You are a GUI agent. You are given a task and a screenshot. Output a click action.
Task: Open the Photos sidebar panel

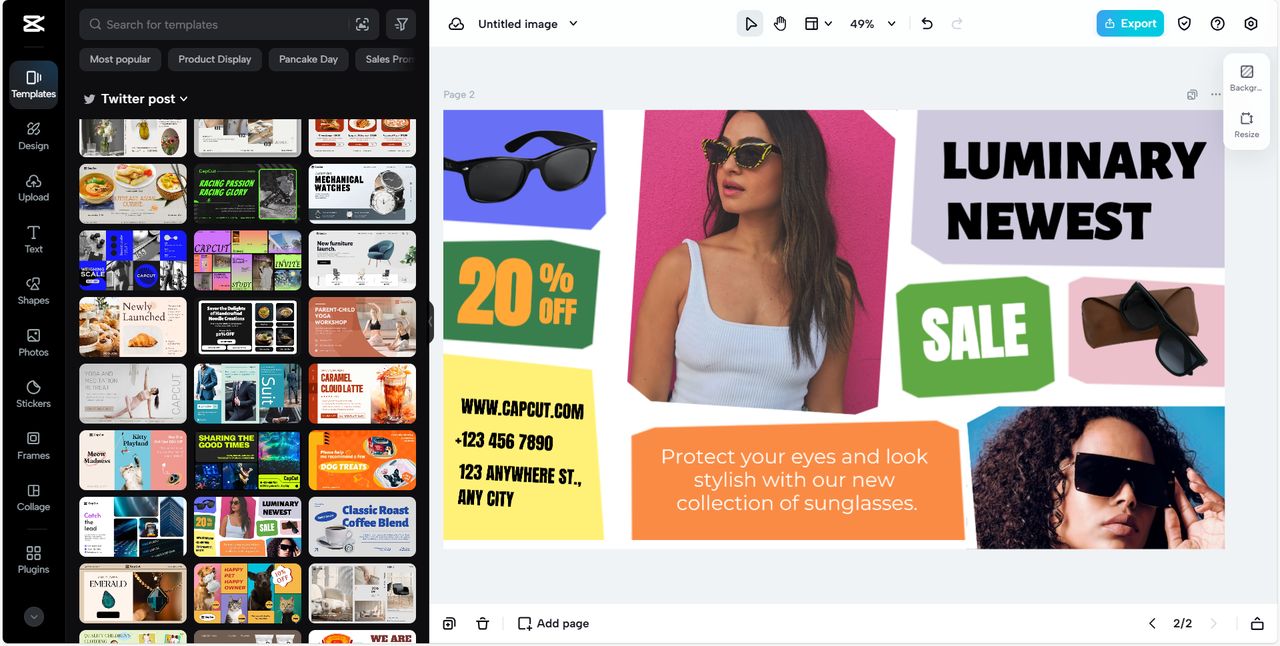pyautogui.click(x=33, y=343)
